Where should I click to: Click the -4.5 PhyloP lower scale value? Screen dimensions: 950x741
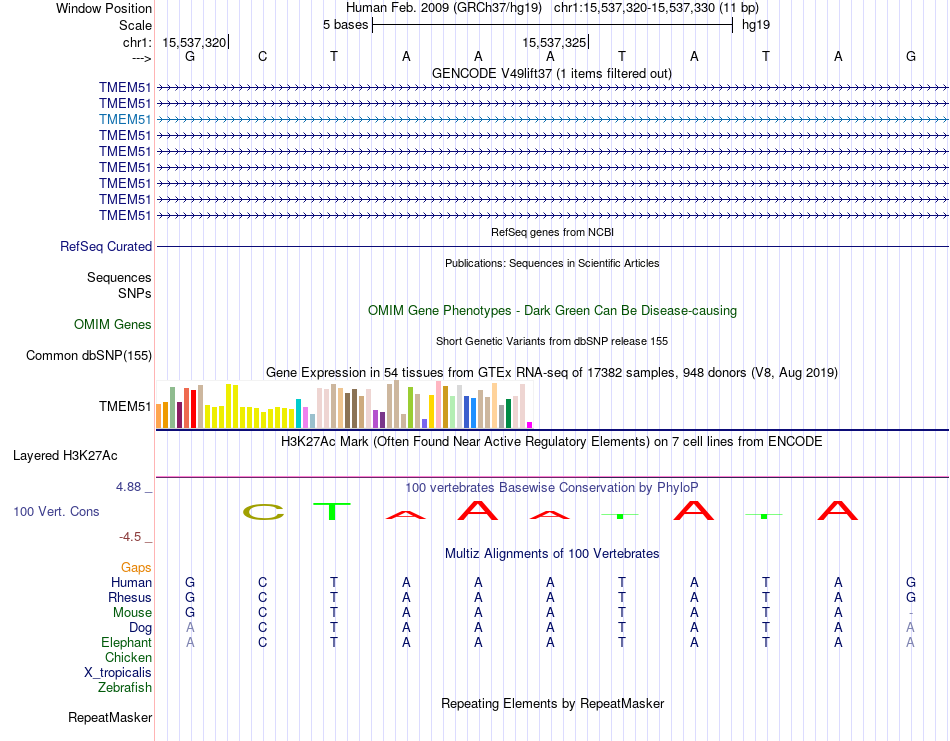tap(130, 537)
